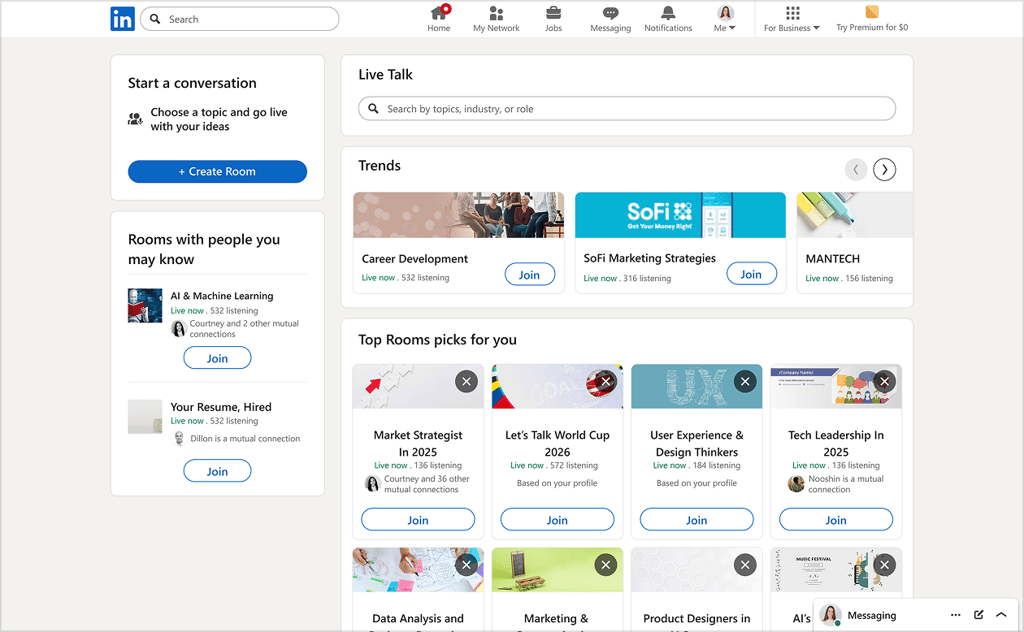Viewport: 1024px width, 632px height.
Task: Join the AI & Machine Learning room
Action: (x=217, y=358)
